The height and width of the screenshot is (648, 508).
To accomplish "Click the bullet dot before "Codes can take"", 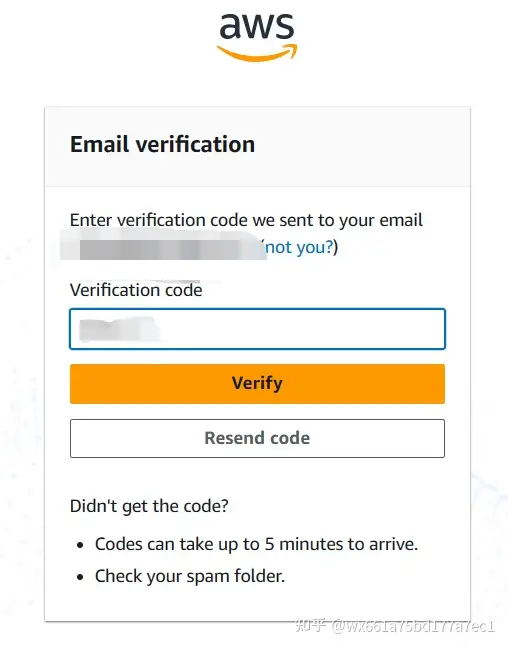I will click(80, 546).
